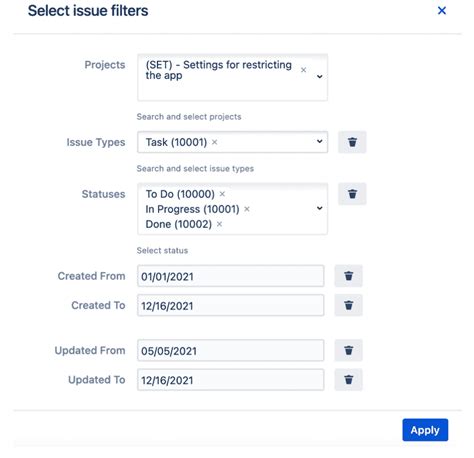The height and width of the screenshot is (458, 474).
Task: Expand the Issue Types dropdown chevron
Action: pyautogui.click(x=319, y=141)
